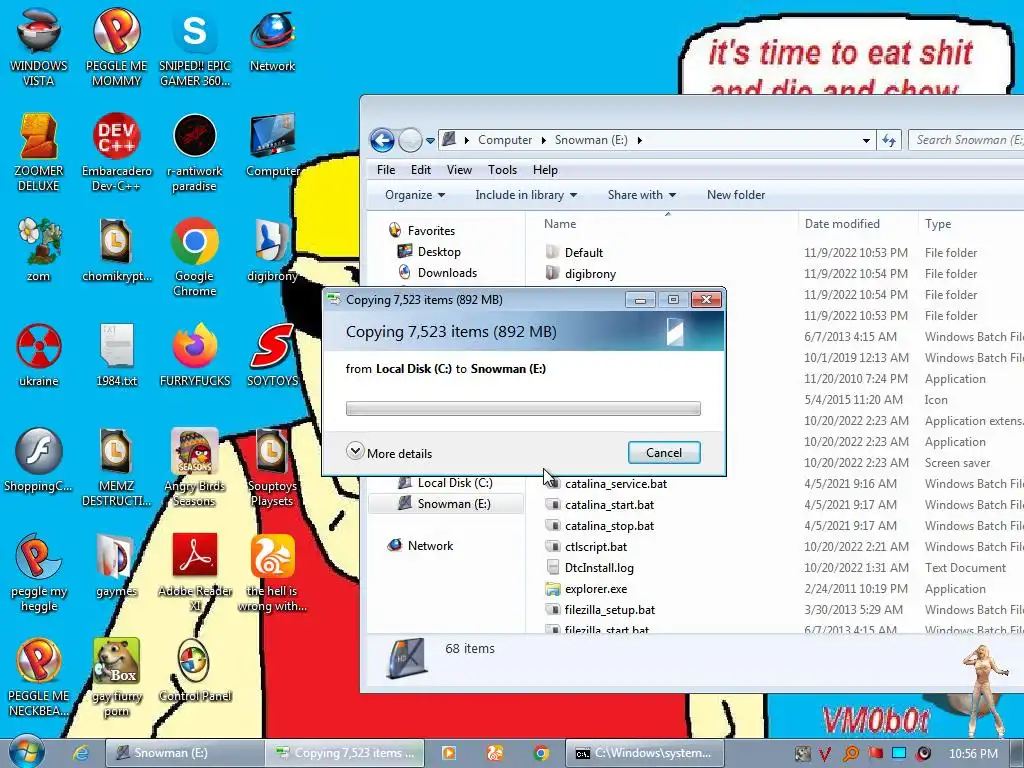This screenshot has width=1024, height=768.
Task: Select the Souptoys Playsets desktop icon
Action: point(272,466)
